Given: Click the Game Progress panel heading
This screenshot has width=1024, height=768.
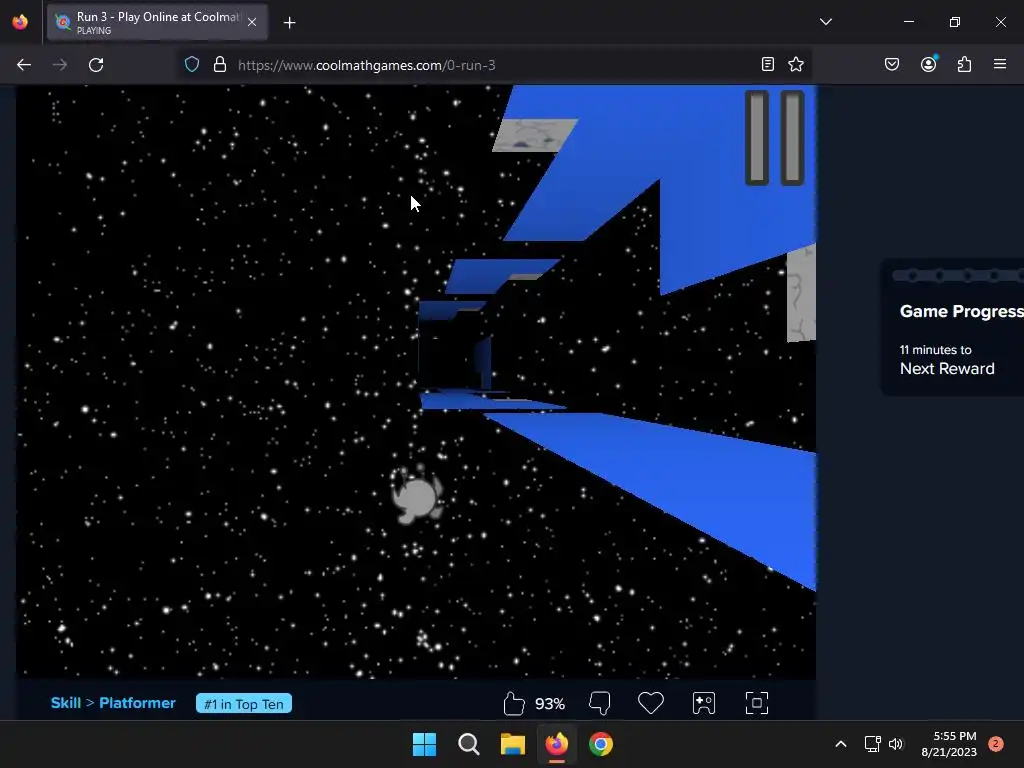Looking at the screenshot, I should (961, 312).
